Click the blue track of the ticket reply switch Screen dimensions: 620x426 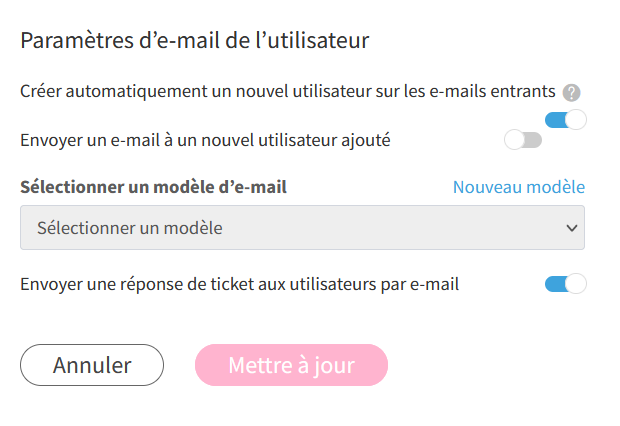pyautogui.click(x=556, y=284)
